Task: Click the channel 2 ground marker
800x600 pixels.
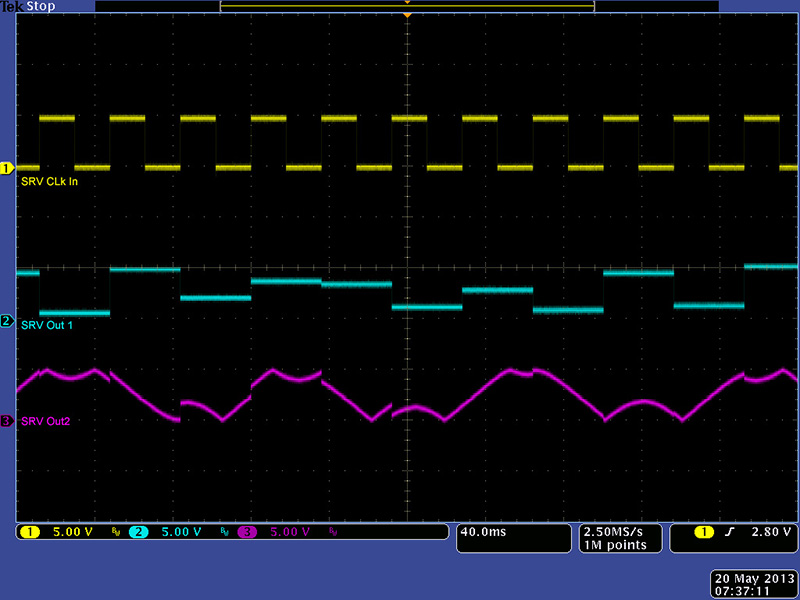Action: pyautogui.click(x=7, y=321)
